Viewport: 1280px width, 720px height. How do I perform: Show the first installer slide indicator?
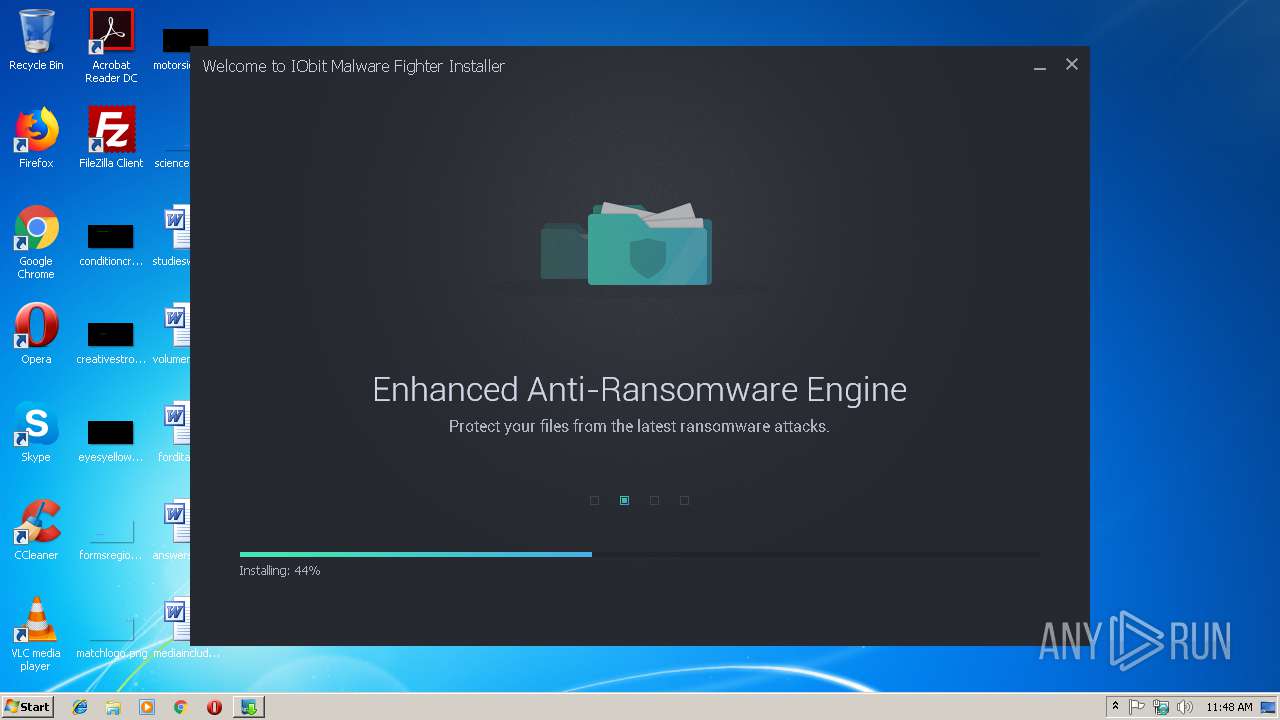[594, 500]
